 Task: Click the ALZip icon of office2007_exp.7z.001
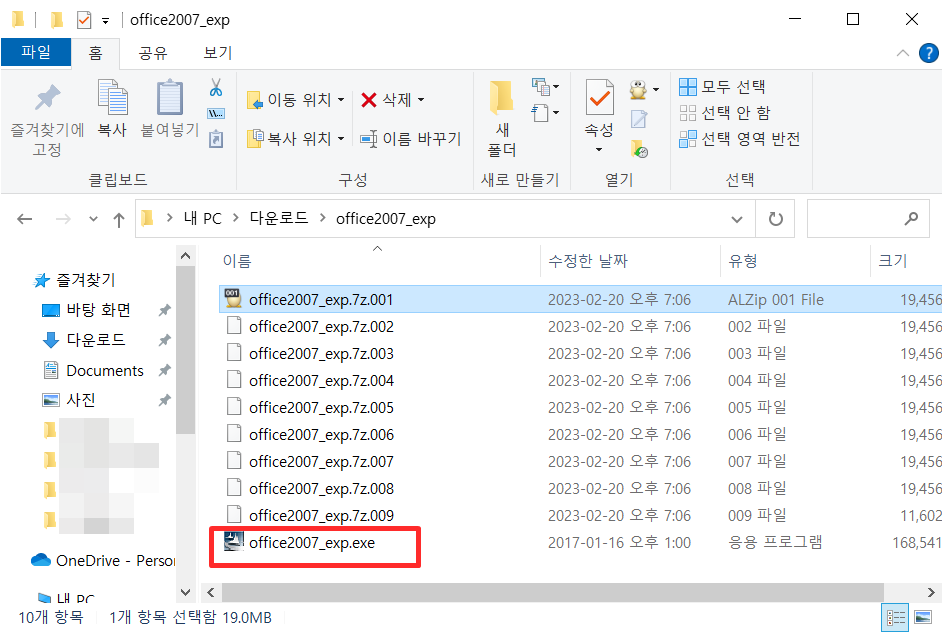[x=232, y=299]
